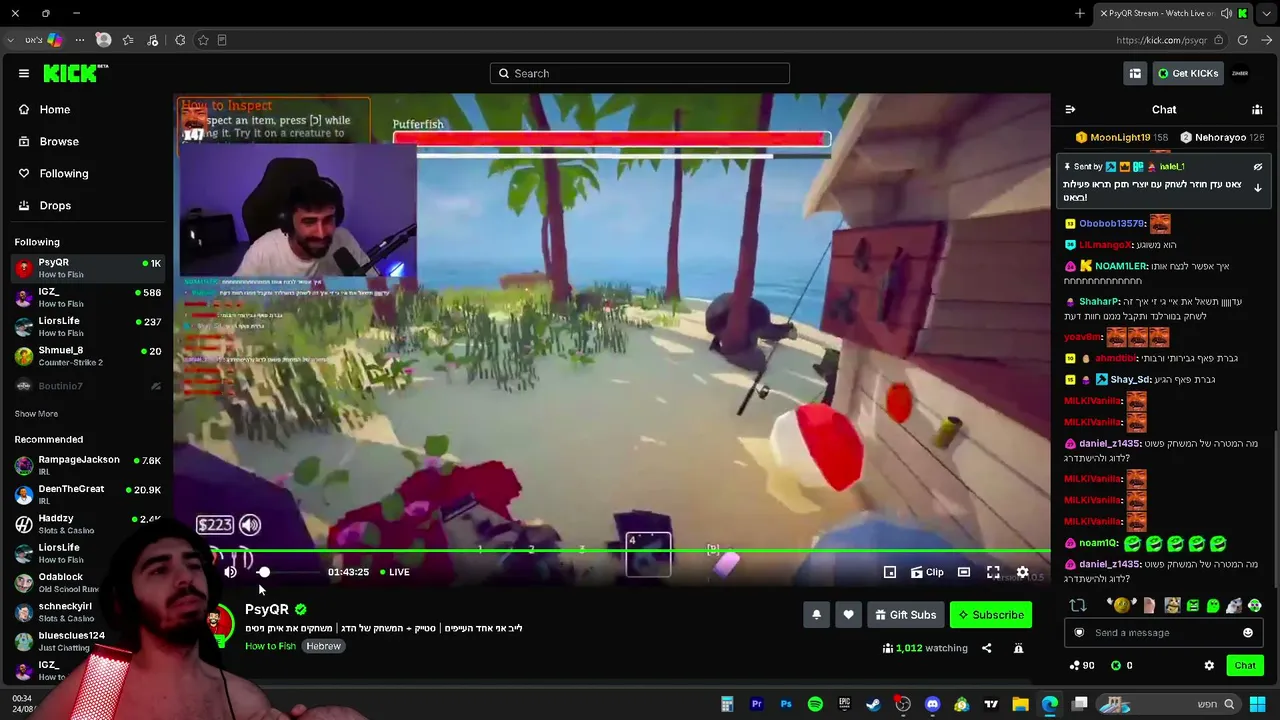This screenshot has height=720, width=1280.
Task: Refresh the page in the browser
Action: point(1243,40)
